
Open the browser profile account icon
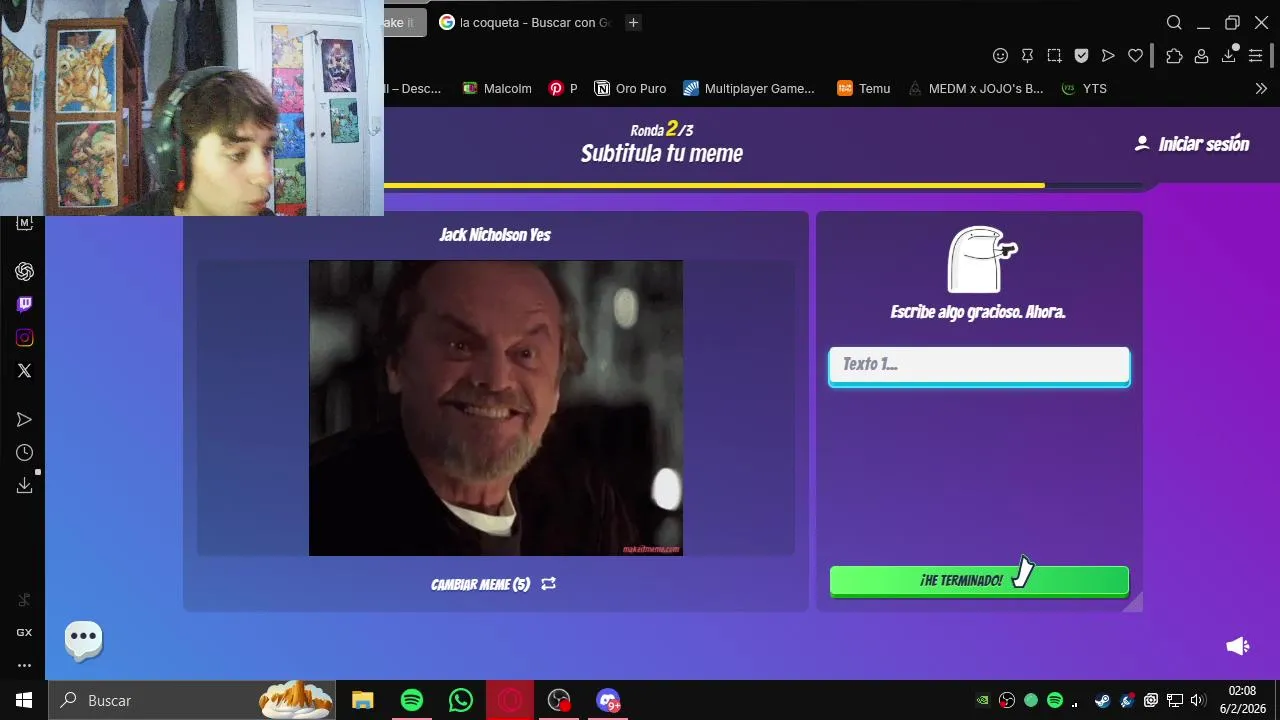click(1201, 56)
